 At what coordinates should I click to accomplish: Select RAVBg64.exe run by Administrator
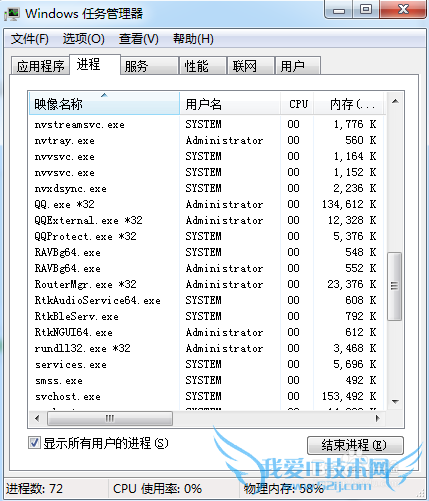tap(207, 268)
